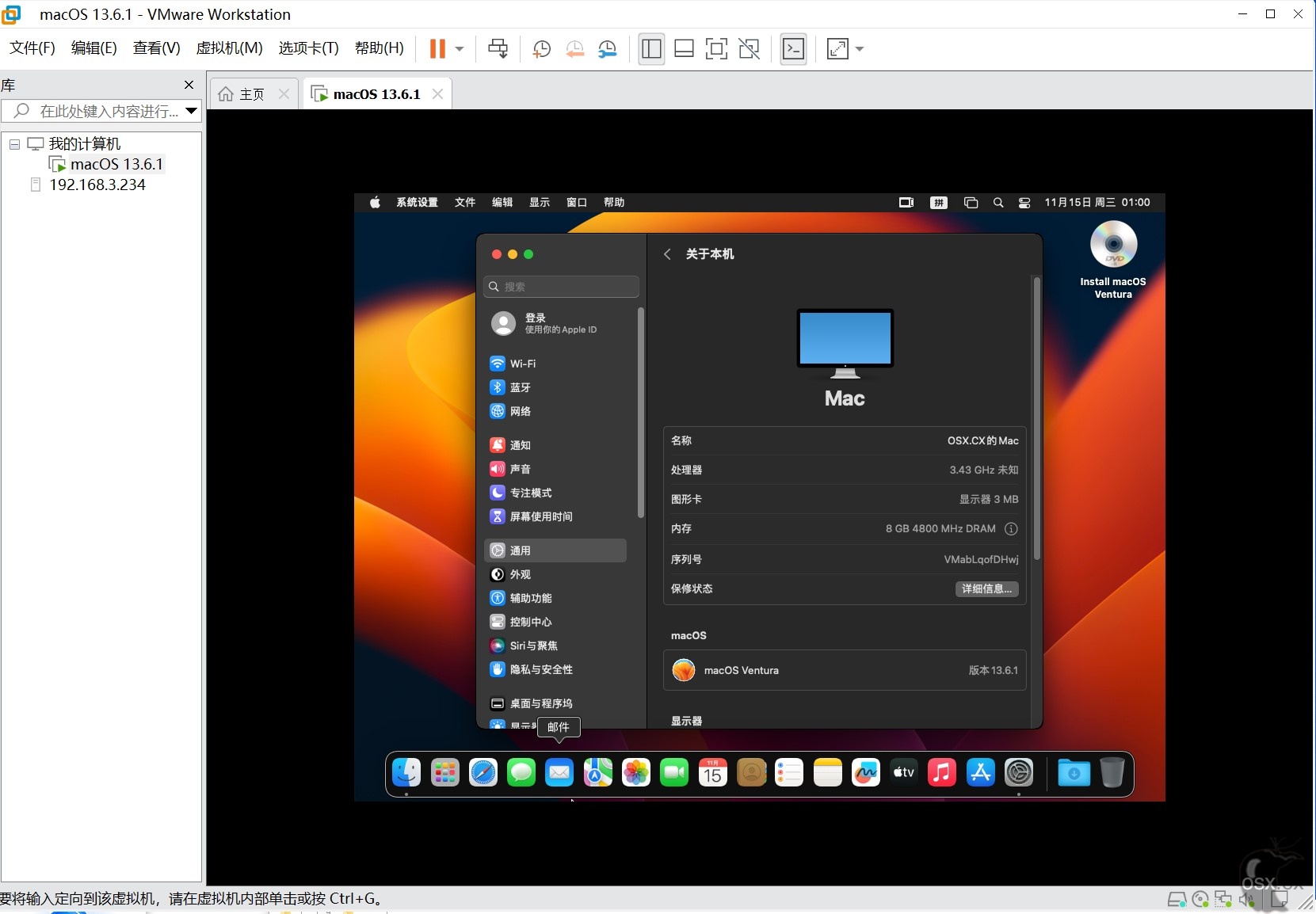Open App Store from the Dock
The image size is (1316, 914).
point(980,772)
